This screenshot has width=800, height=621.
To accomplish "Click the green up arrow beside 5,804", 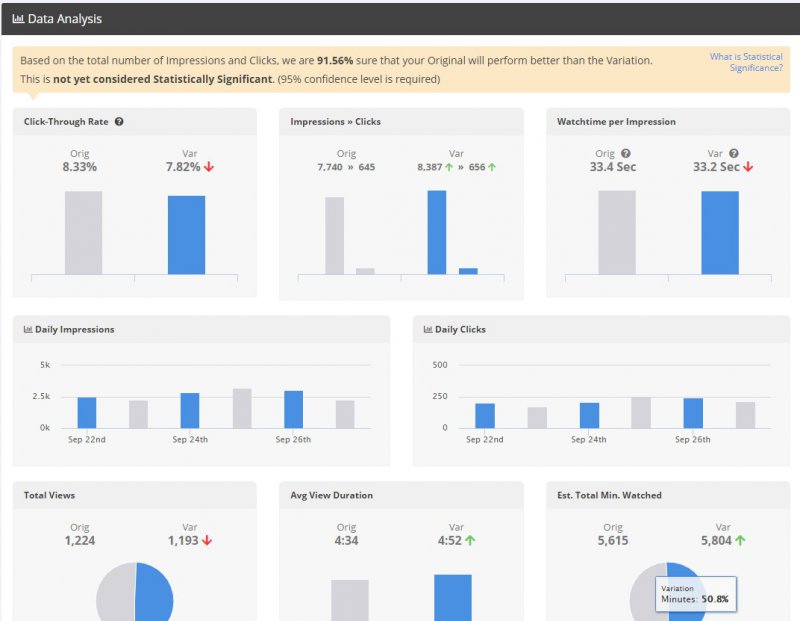I will point(740,541).
